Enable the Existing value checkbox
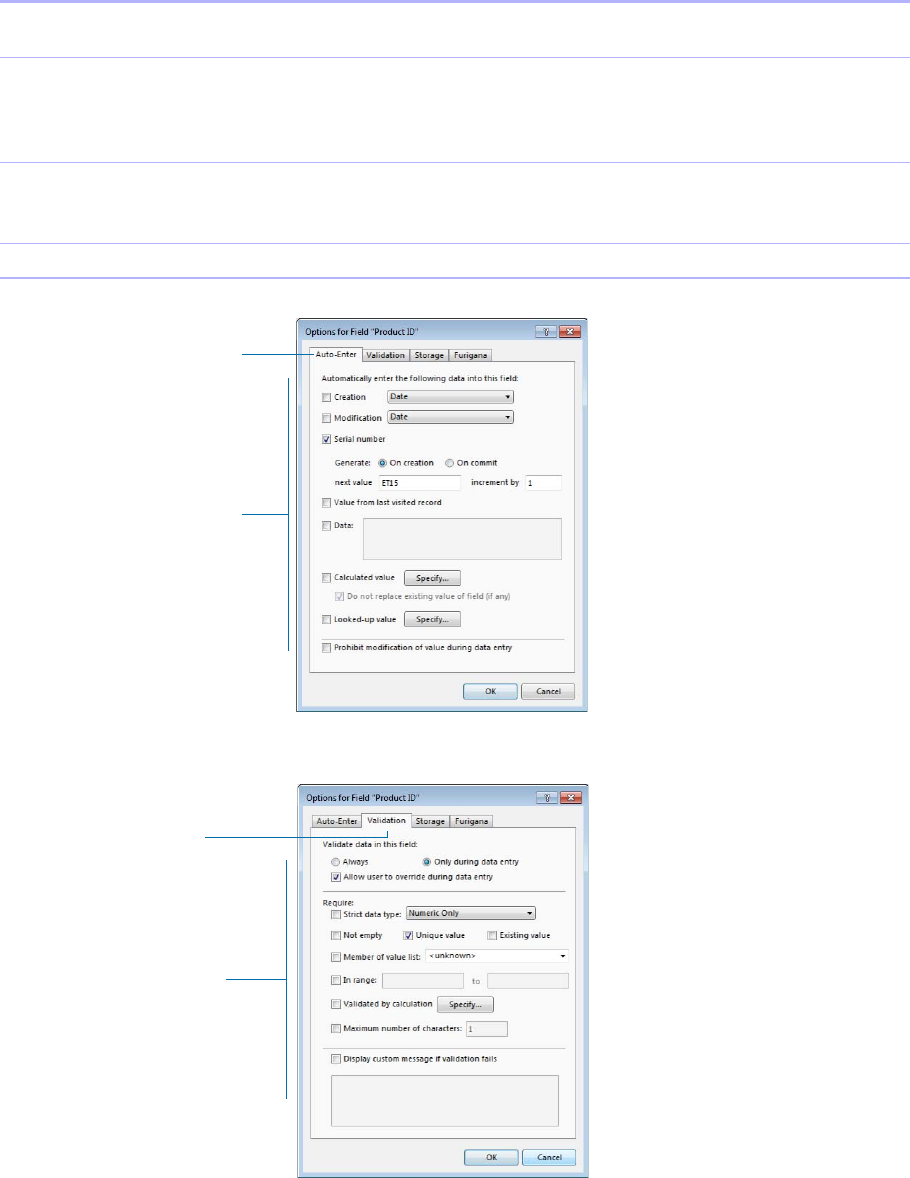This screenshot has width=910, height=1178. [x=491, y=935]
